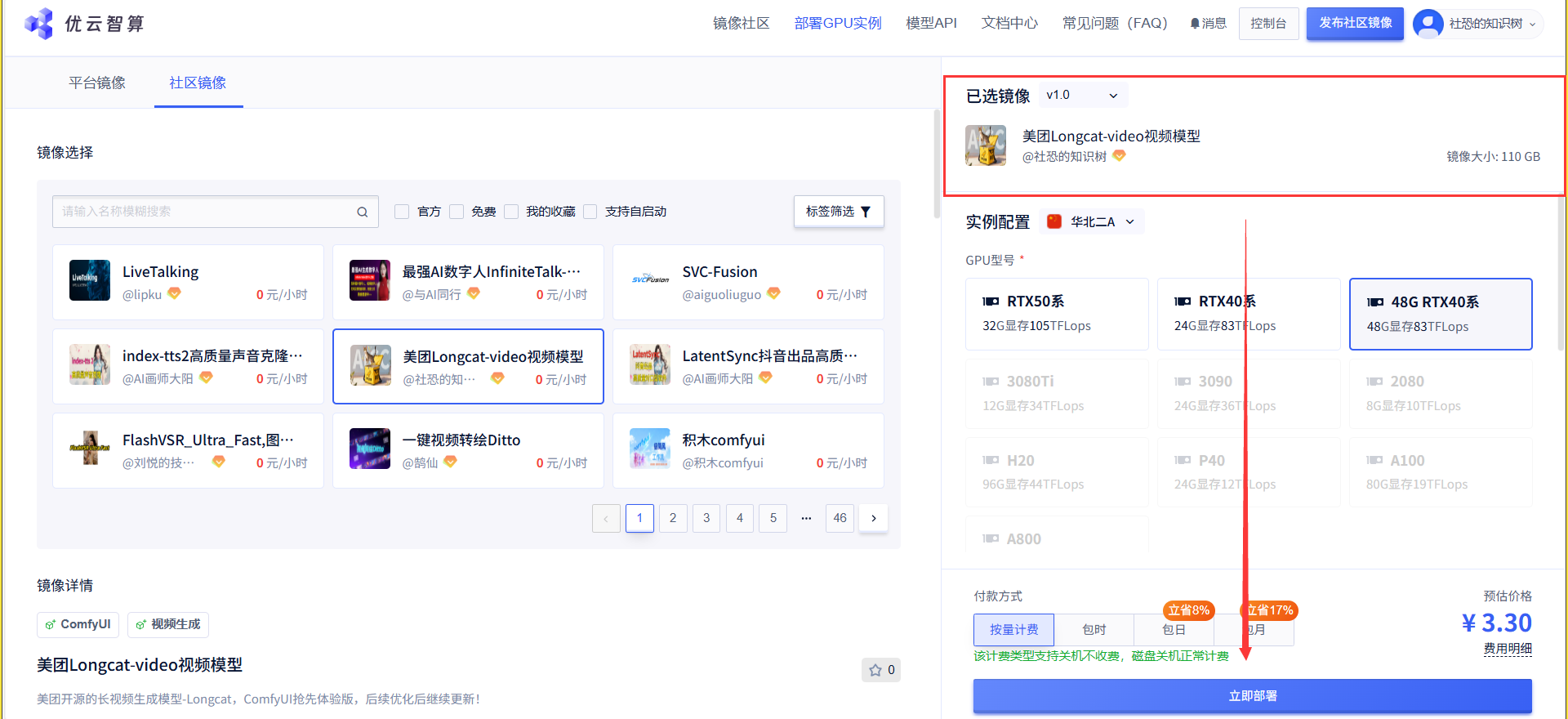Open the 费用明细 link

tap(1508, 649)
